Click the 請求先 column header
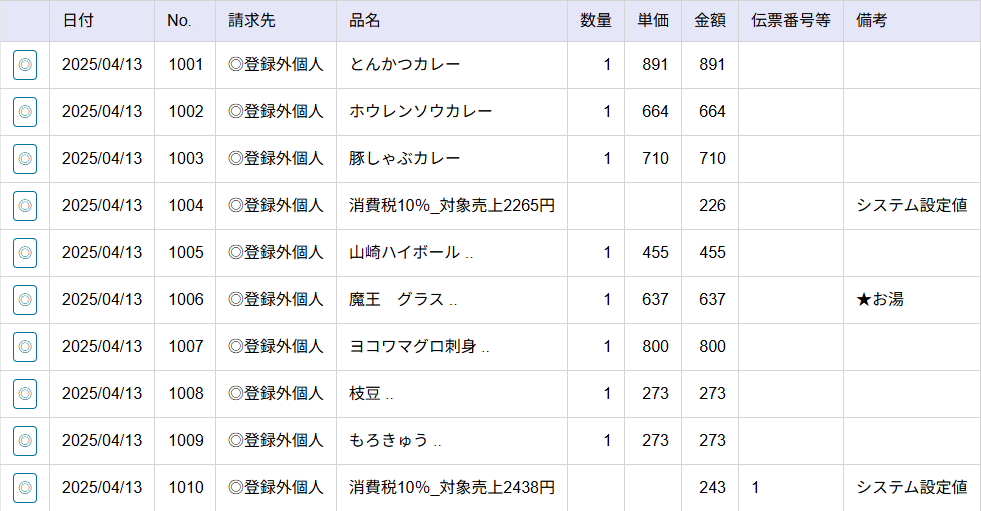This screenshot has height=511, width=981. pyautogui.click(x=250, y=21)
